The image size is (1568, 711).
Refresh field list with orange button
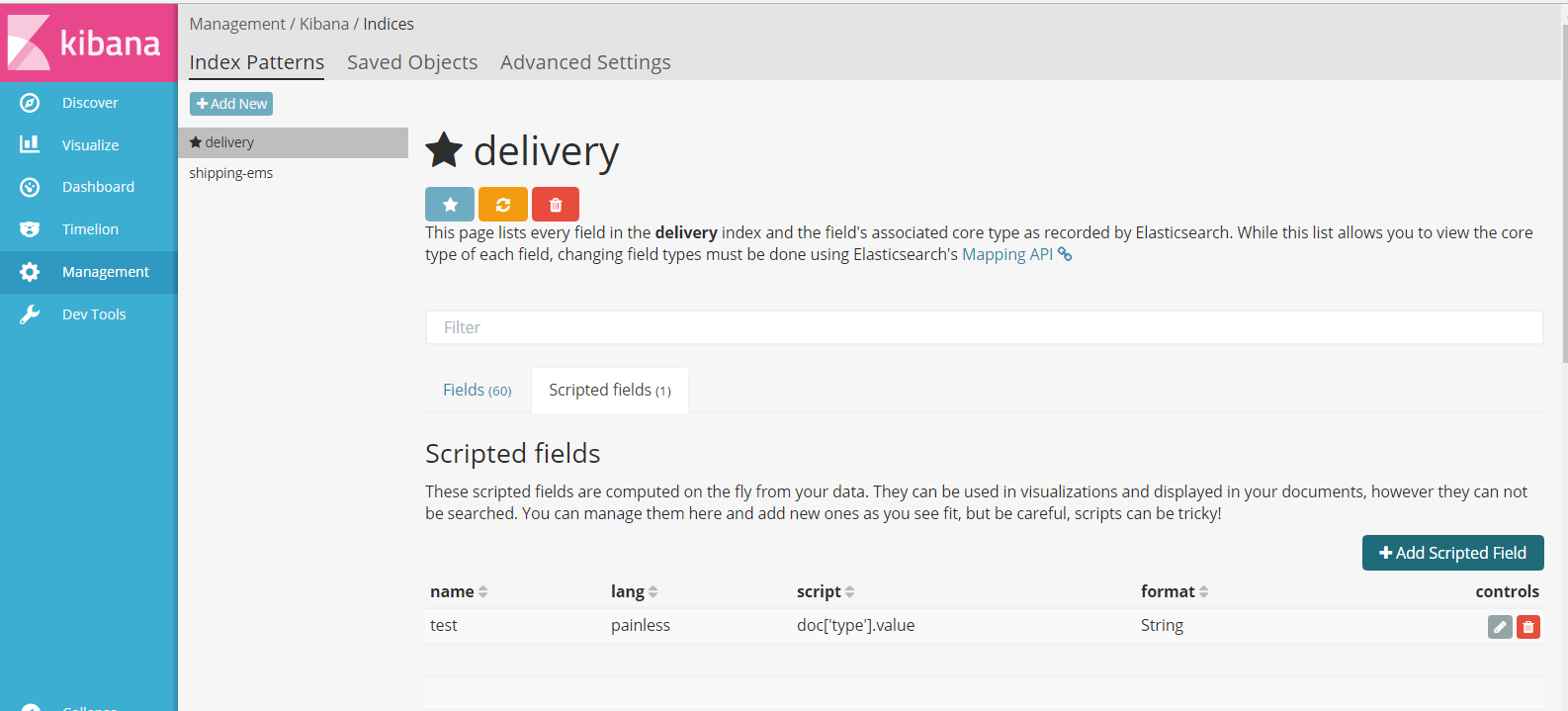(503, 205)
